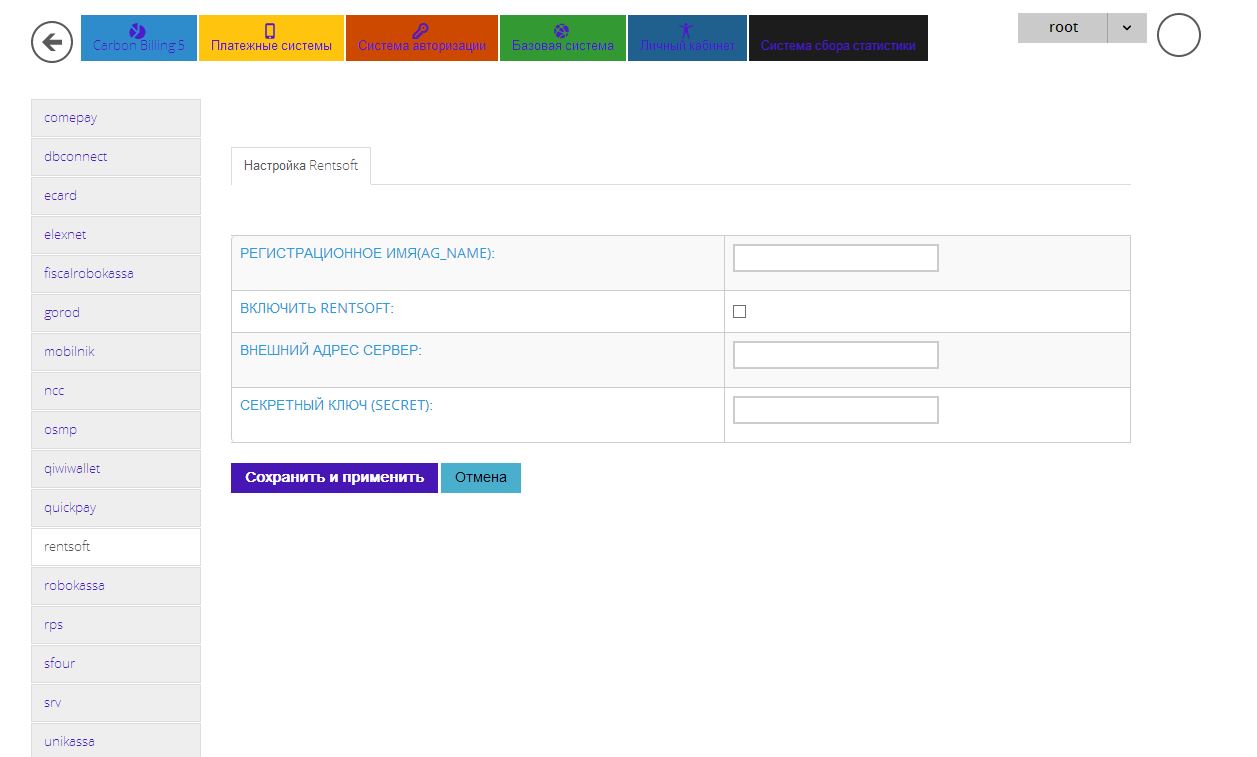Switch to the Настройка Rentsoft tab
The image size is (1257, 757).
[301, 166]
